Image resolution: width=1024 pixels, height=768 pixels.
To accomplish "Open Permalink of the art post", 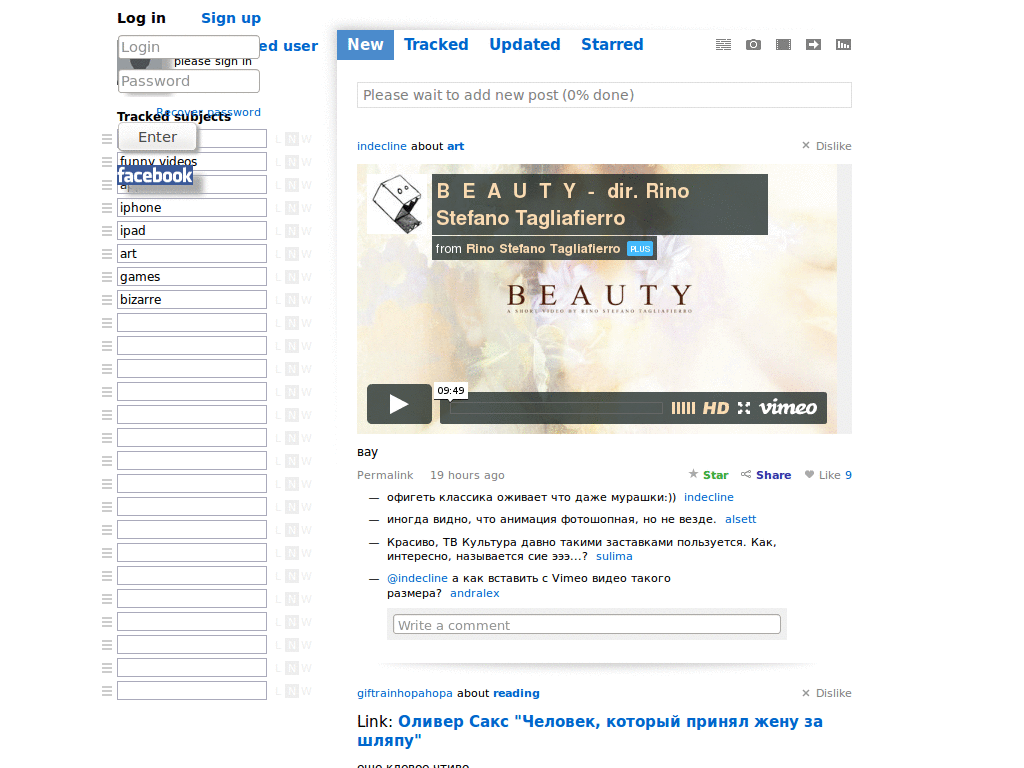I will (x=385, y=475).
